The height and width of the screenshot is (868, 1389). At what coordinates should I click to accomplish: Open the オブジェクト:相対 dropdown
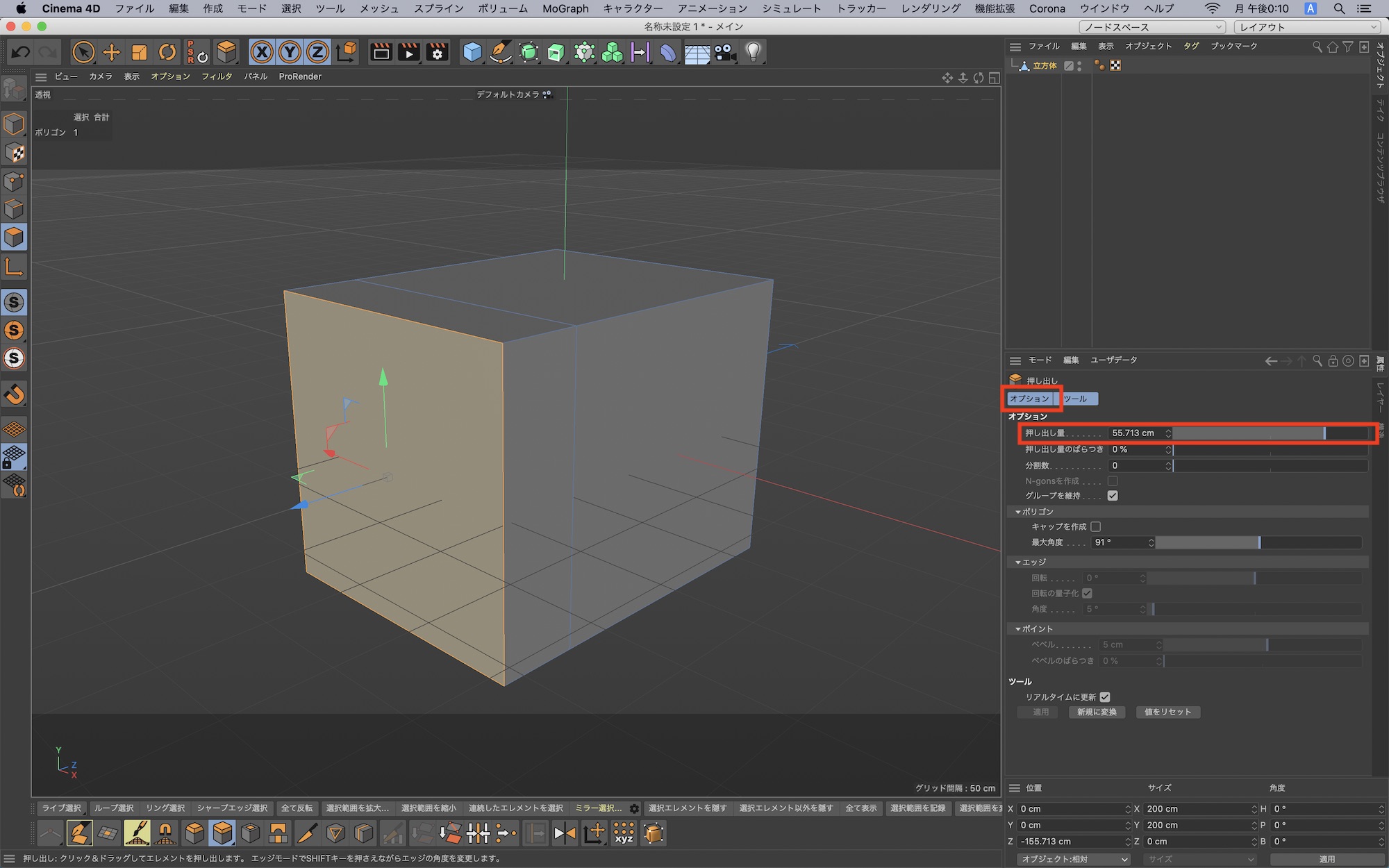1073,859
